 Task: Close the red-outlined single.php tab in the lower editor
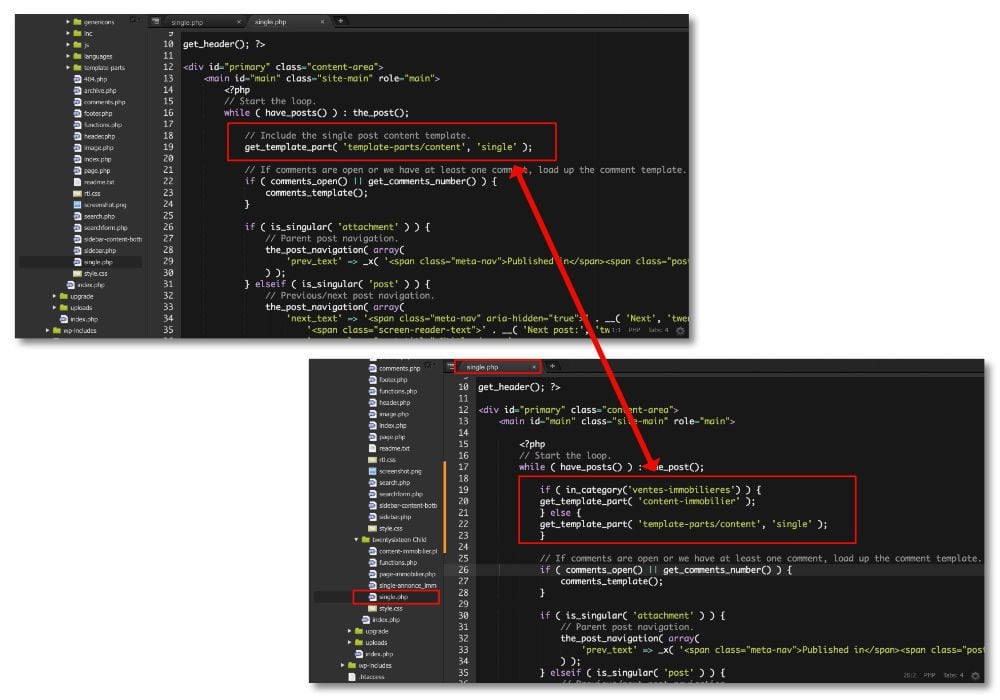(x=533, y=367)
